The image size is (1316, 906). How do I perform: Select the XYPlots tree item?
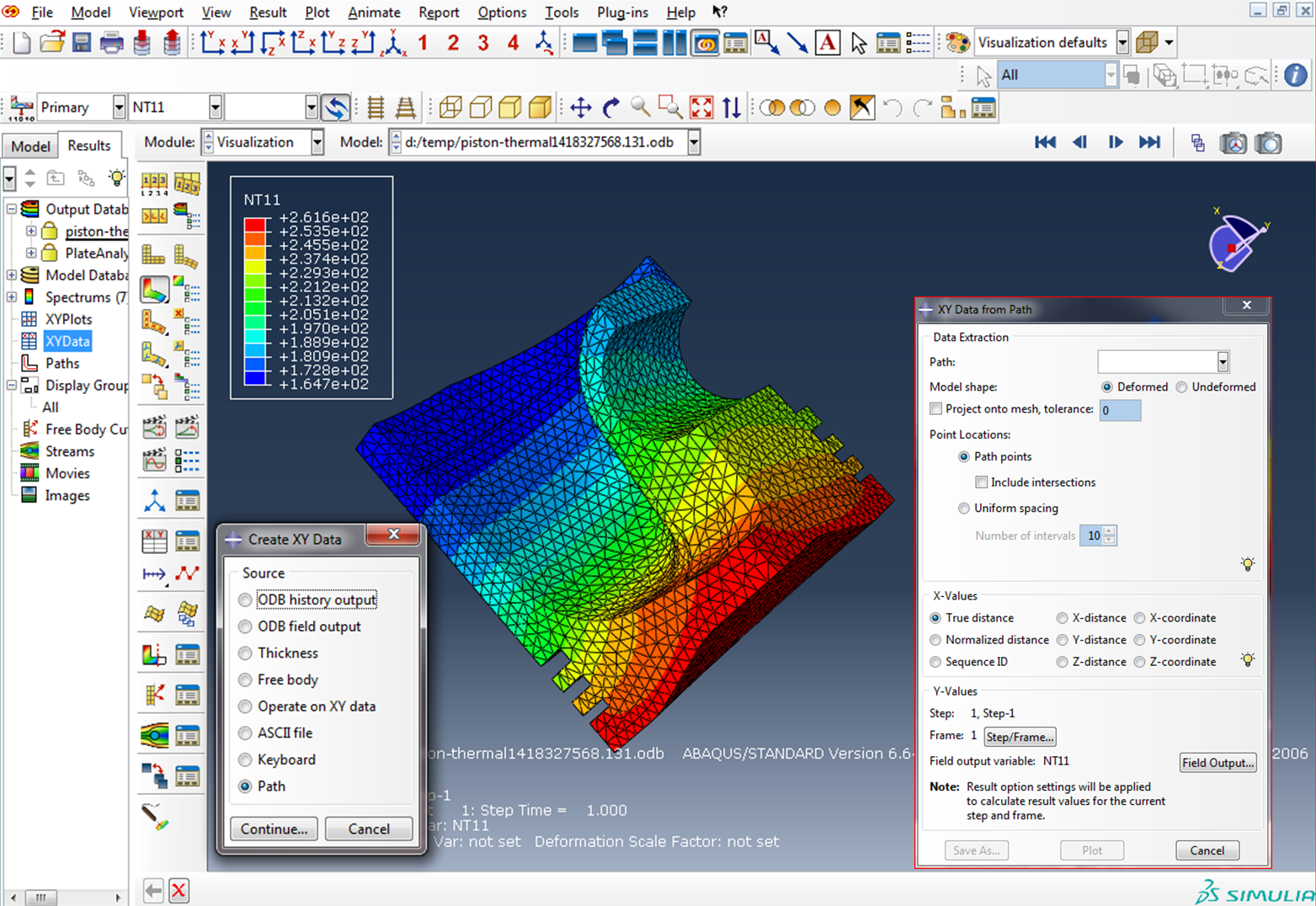pos(68,319)
